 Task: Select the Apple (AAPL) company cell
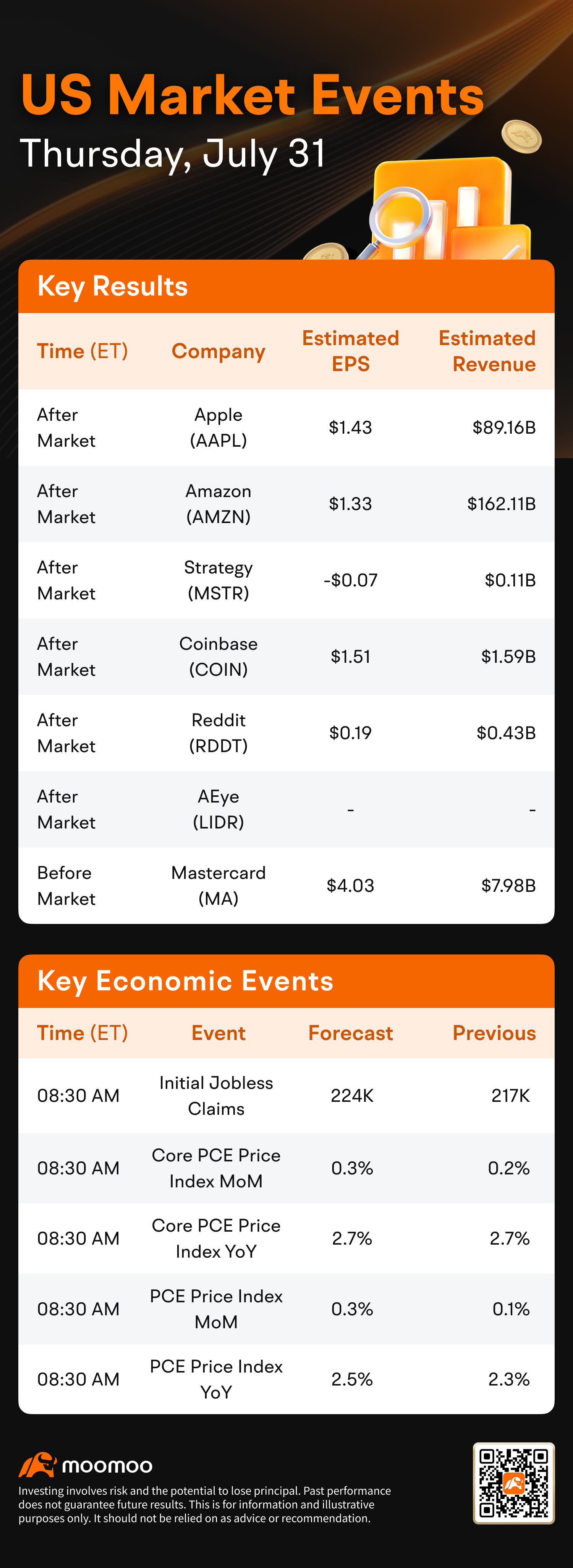pyautogui.click(x=218, y=427)
